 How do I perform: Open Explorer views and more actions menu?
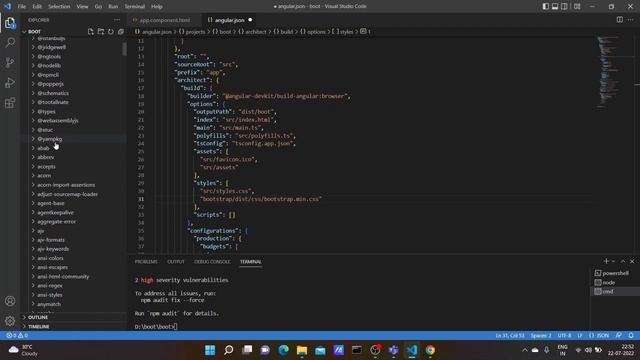[117, 20]
